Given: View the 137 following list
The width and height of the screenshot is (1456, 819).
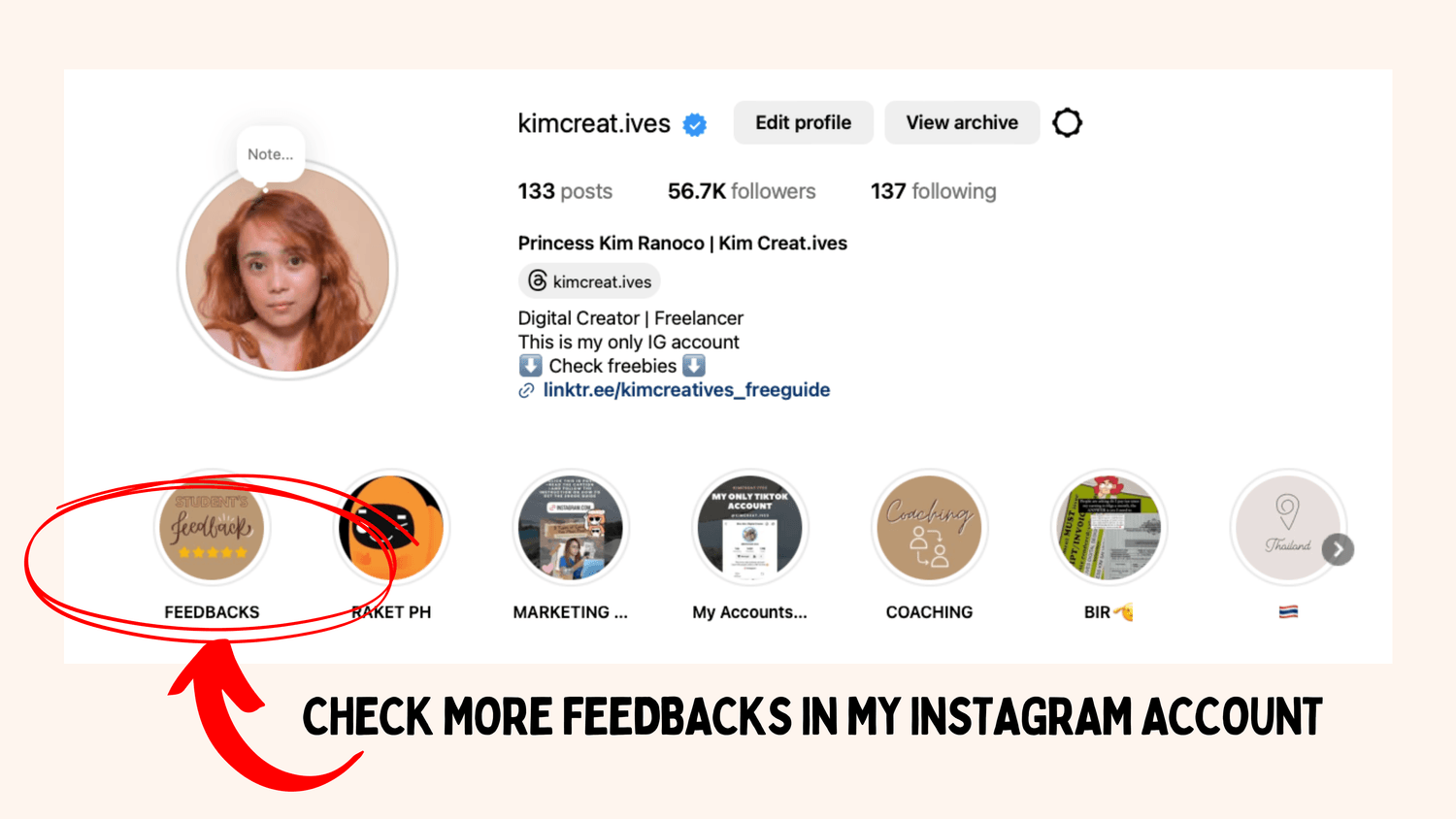Looking at the screenshot, I should pos(933,191).
